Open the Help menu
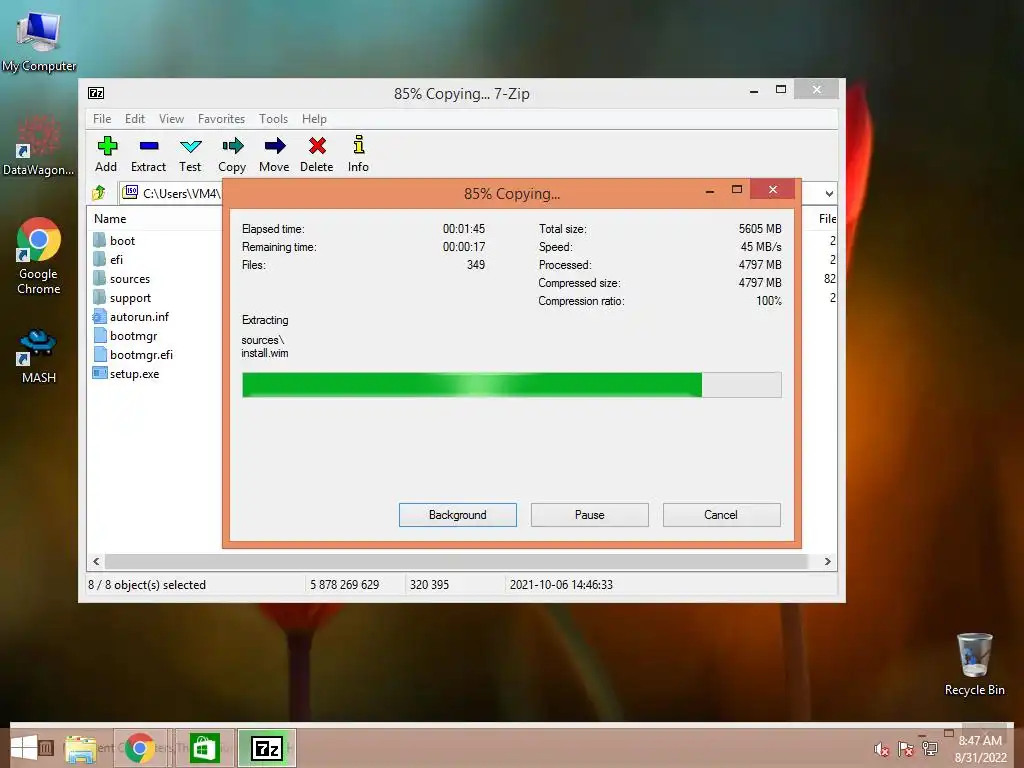Image resolution: width=1024 pixels, height=768 pixels. [x=314, y=119]
